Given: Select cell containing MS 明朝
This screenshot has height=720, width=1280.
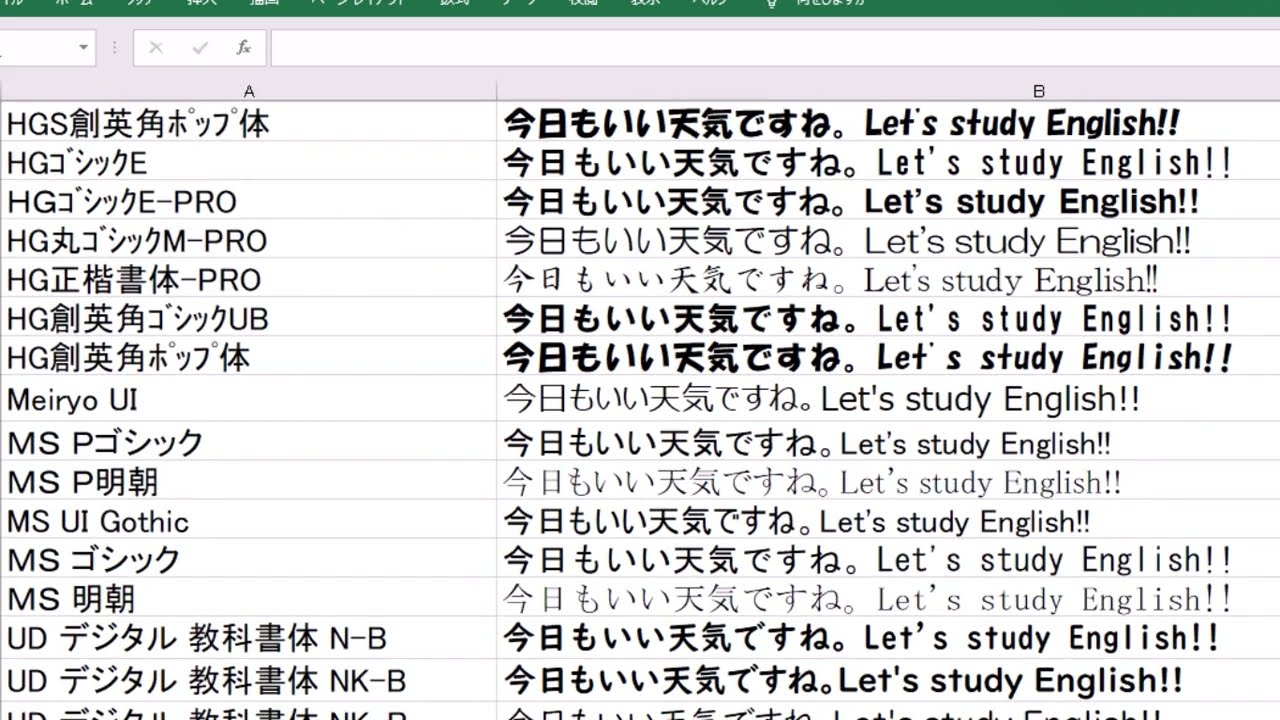Looking at the screenshot, I should [248, 598].
